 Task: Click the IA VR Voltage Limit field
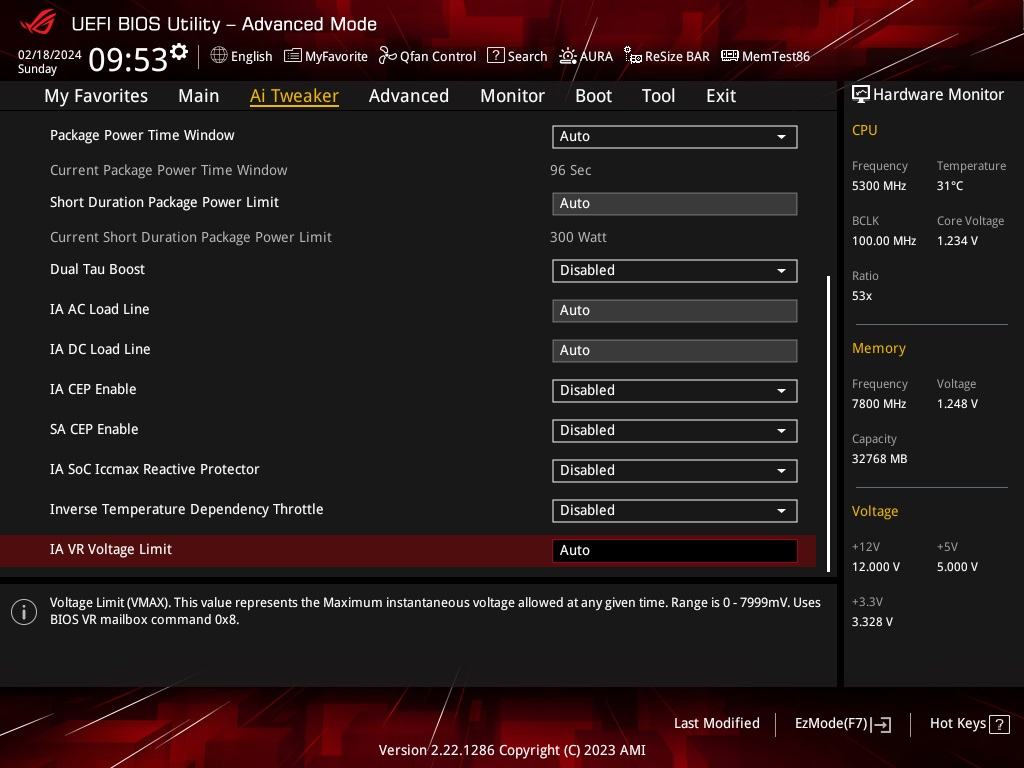(675, 551)
